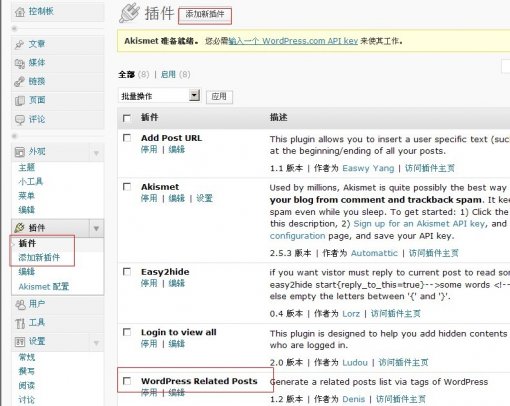This screenshot has height=406, width=510.
Task: Select 常规 under 设置
Action: point(27,357)
